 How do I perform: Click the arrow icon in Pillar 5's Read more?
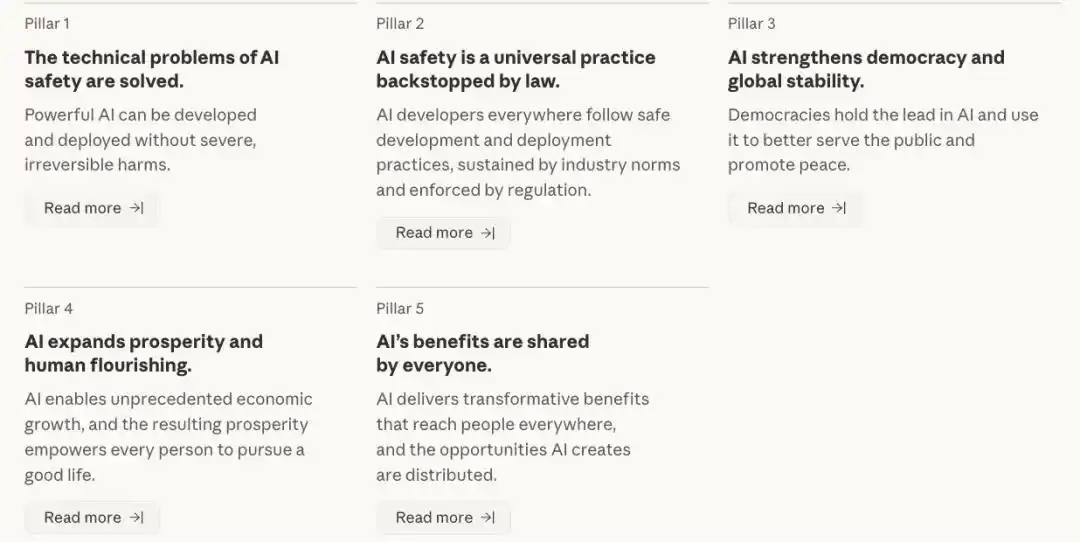[488, 517]
